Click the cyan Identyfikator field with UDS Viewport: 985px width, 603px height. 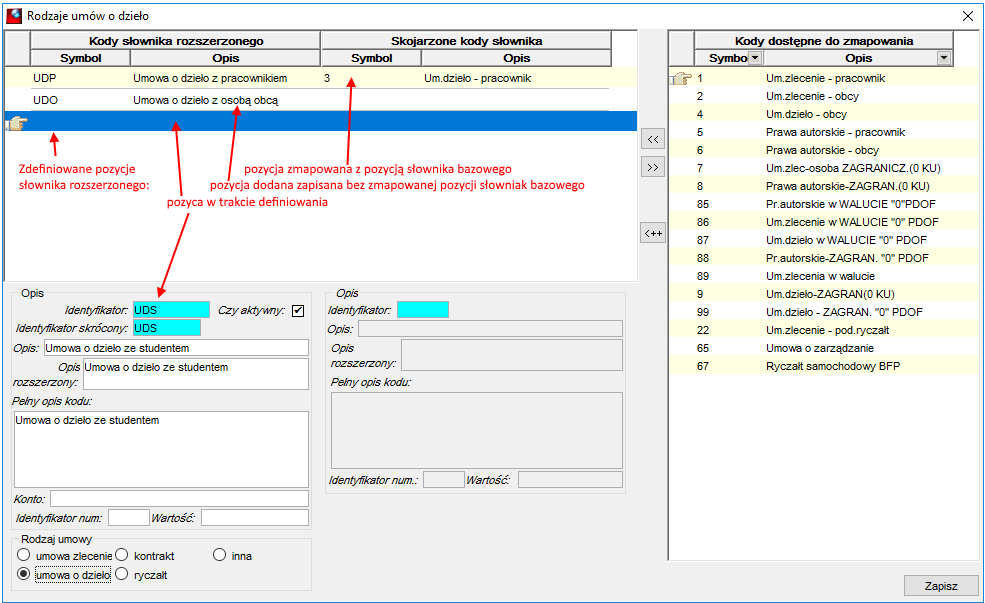point(171,310)
